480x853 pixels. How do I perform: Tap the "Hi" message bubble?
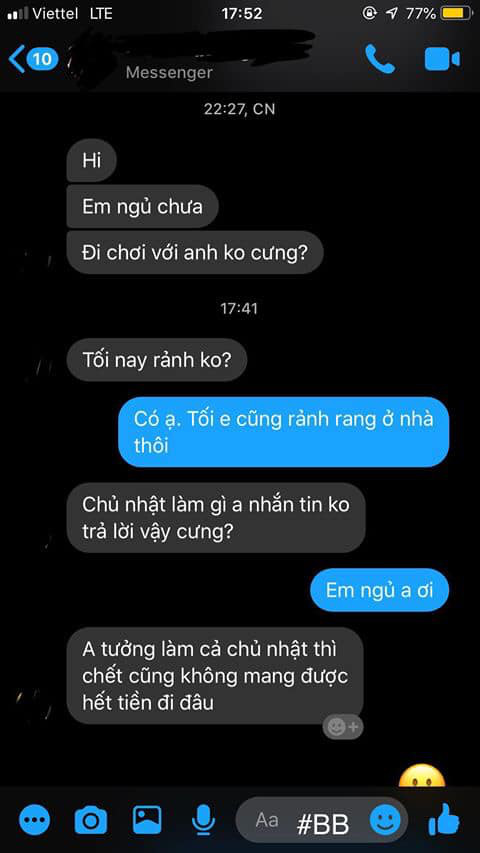(91, 161)
